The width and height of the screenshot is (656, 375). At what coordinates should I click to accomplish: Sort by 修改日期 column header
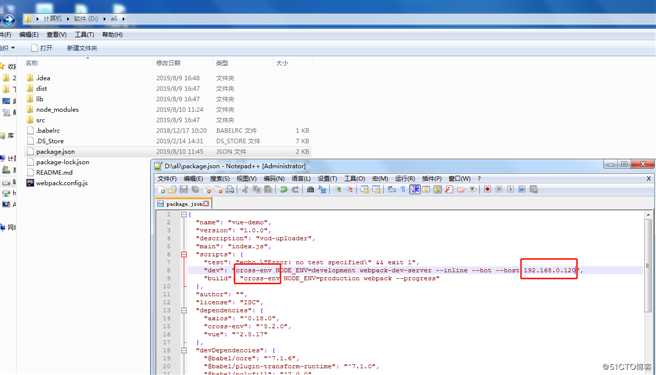point(168,63)
